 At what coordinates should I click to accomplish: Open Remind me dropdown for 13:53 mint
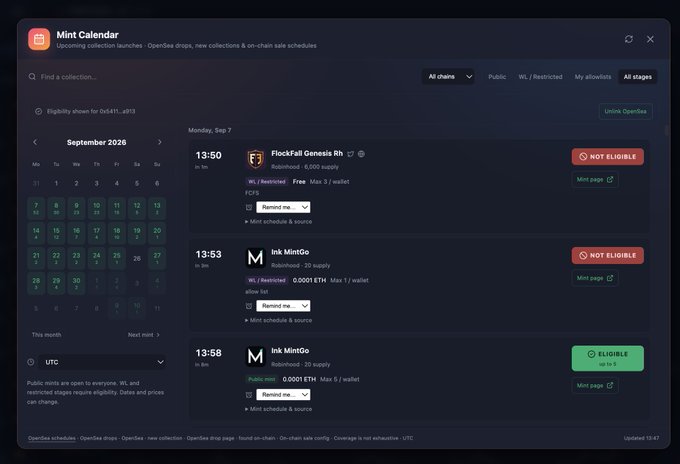283,306
